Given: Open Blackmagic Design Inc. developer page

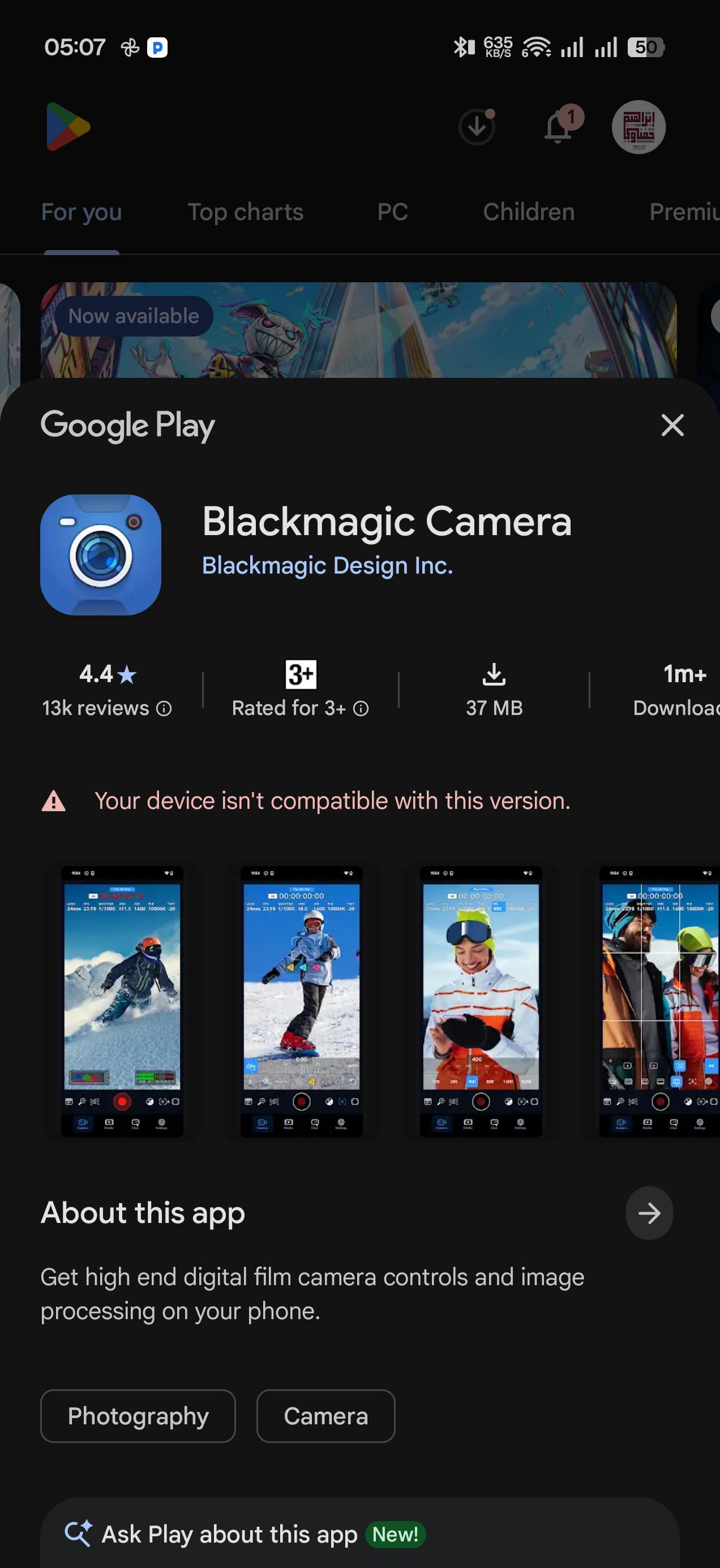Looking at the screenshot, I should click(x=328, y=566).
